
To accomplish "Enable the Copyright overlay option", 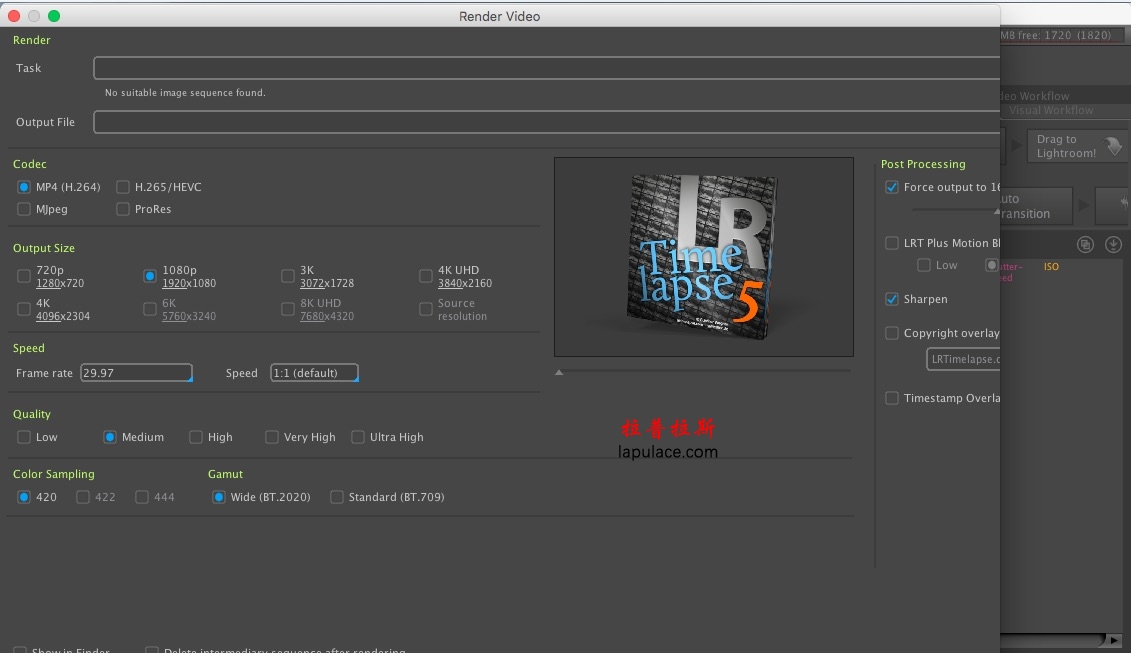I will (x=892, y=333).
